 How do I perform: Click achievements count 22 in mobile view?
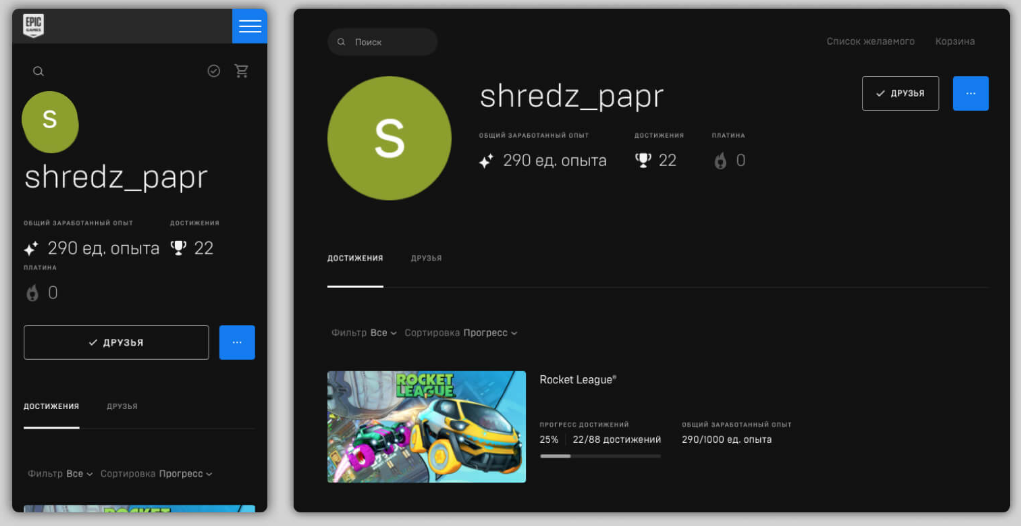[x=204, y=249]
